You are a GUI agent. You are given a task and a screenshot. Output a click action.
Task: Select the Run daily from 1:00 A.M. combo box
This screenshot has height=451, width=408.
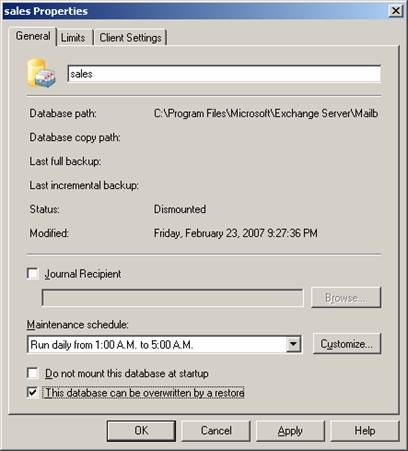coord(164,344)
